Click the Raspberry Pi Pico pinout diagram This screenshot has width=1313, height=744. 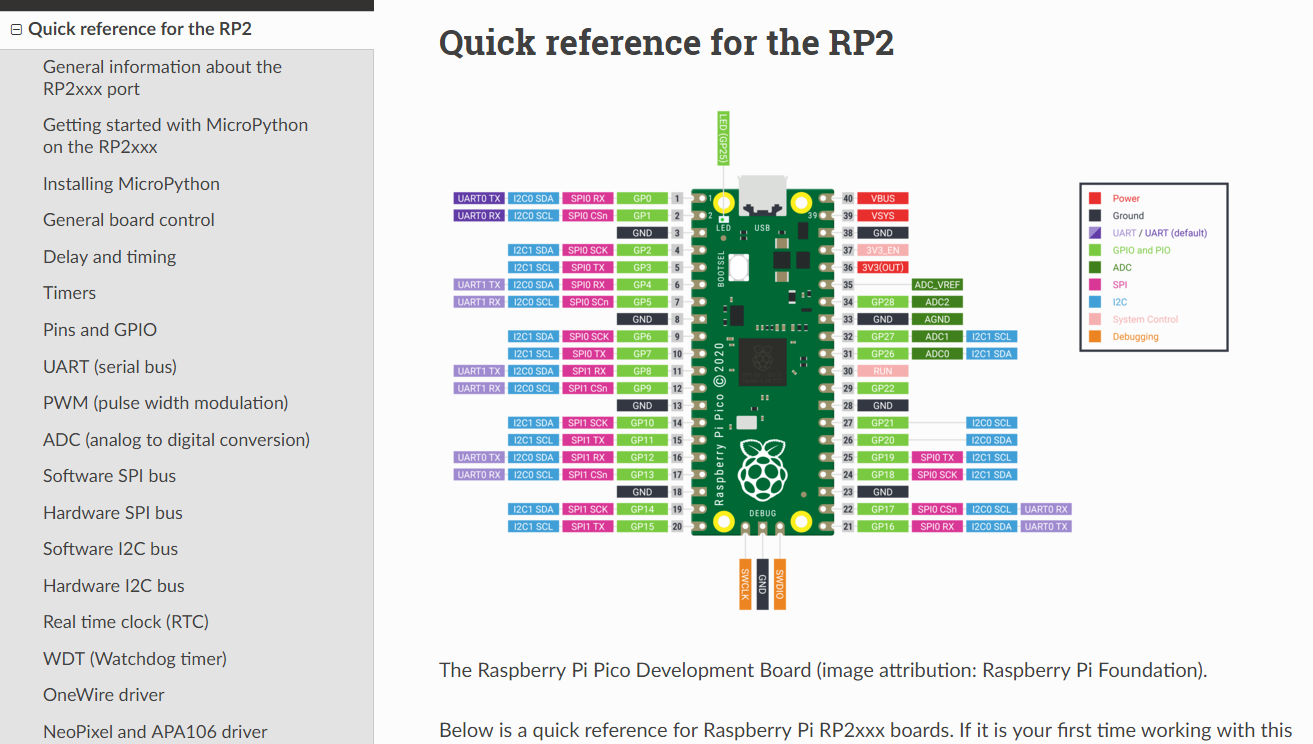tap(840, 360)
